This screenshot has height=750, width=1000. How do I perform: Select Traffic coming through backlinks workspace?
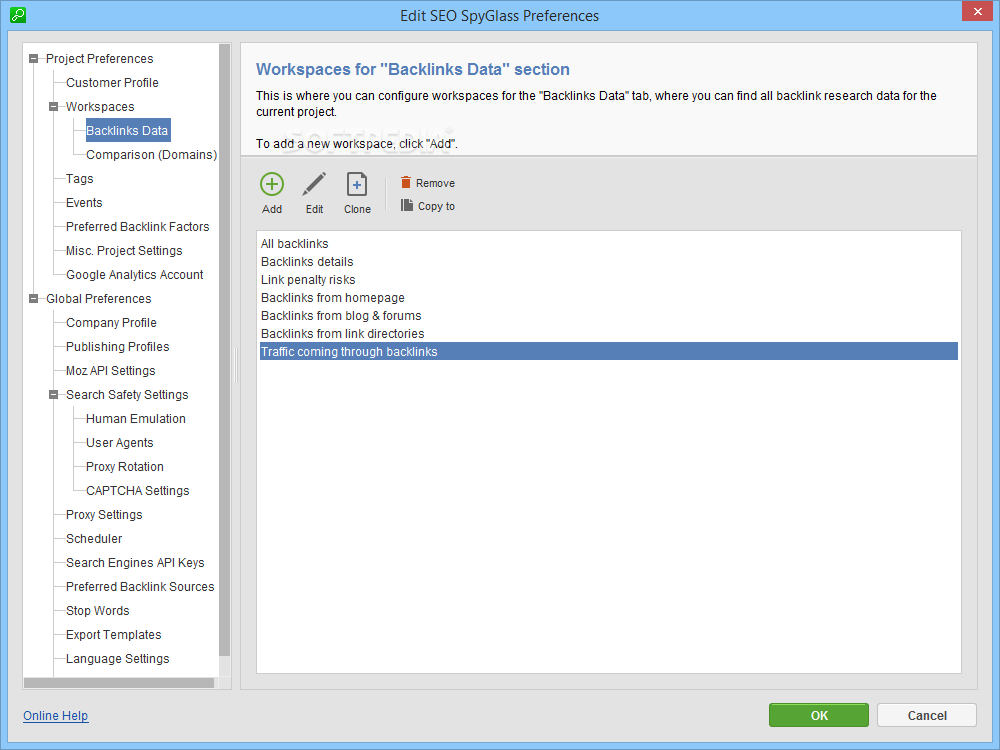point(608,351)
